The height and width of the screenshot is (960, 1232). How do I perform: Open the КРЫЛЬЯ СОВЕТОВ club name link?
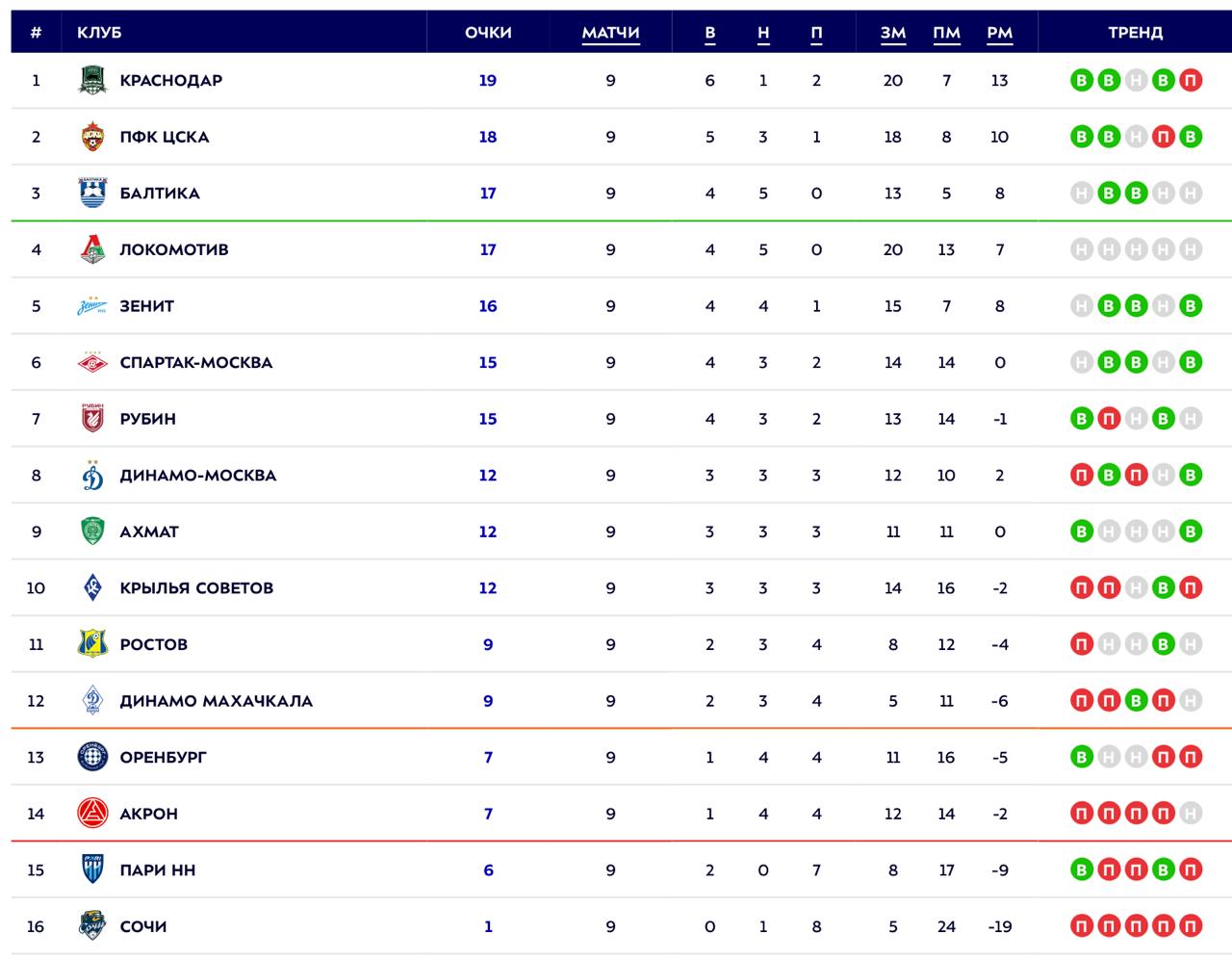(x=196, y=588)
